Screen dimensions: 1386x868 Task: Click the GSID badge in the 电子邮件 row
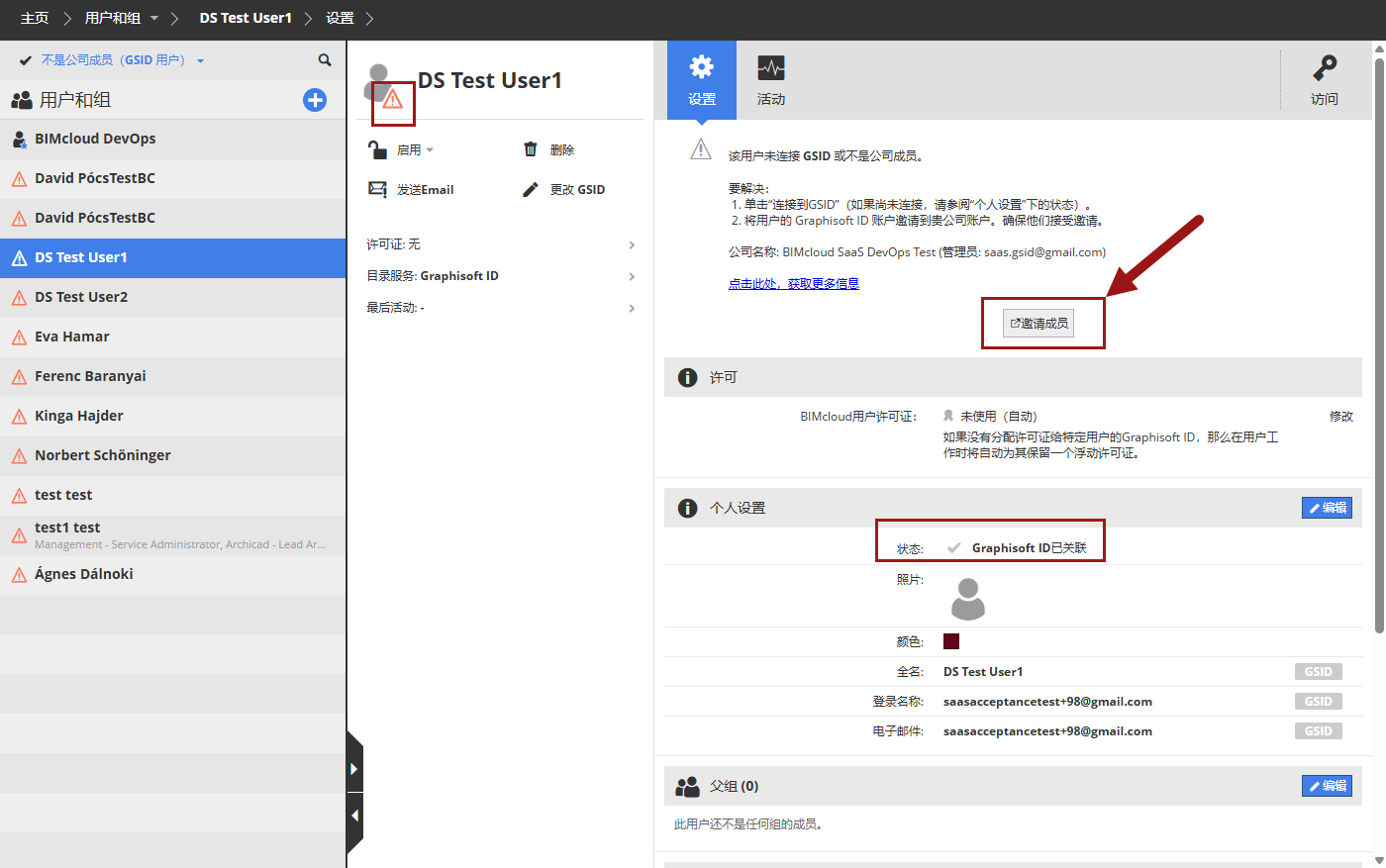pos(1319,731)
